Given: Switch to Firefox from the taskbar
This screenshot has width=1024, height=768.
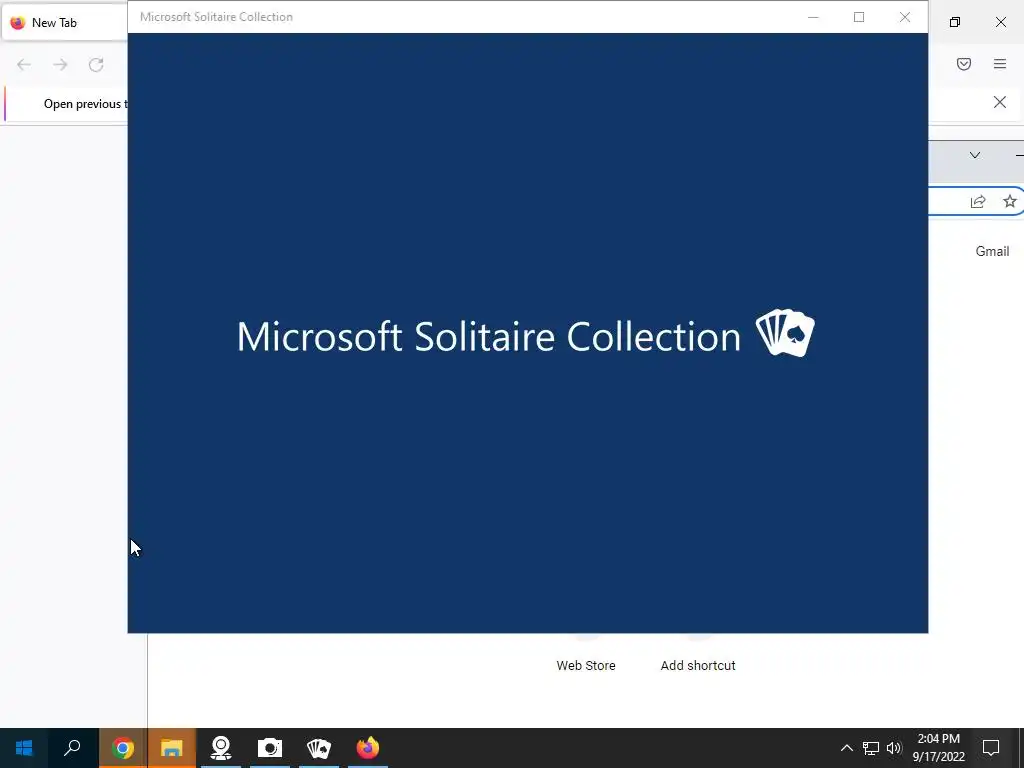Looking at the screenshot, I should pyautogui.click(x=368, y=748).
